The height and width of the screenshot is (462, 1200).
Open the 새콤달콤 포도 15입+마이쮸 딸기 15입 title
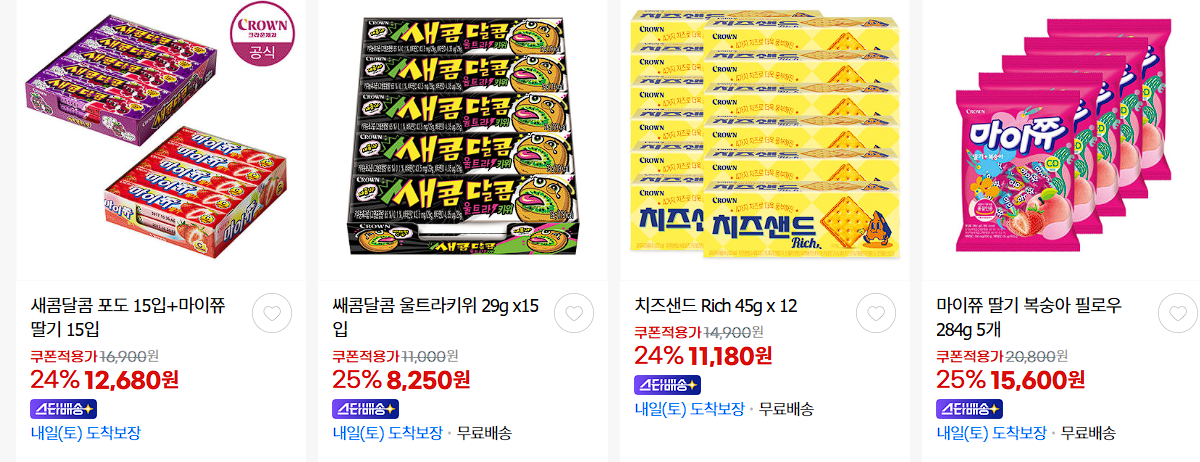coord(130,317)
